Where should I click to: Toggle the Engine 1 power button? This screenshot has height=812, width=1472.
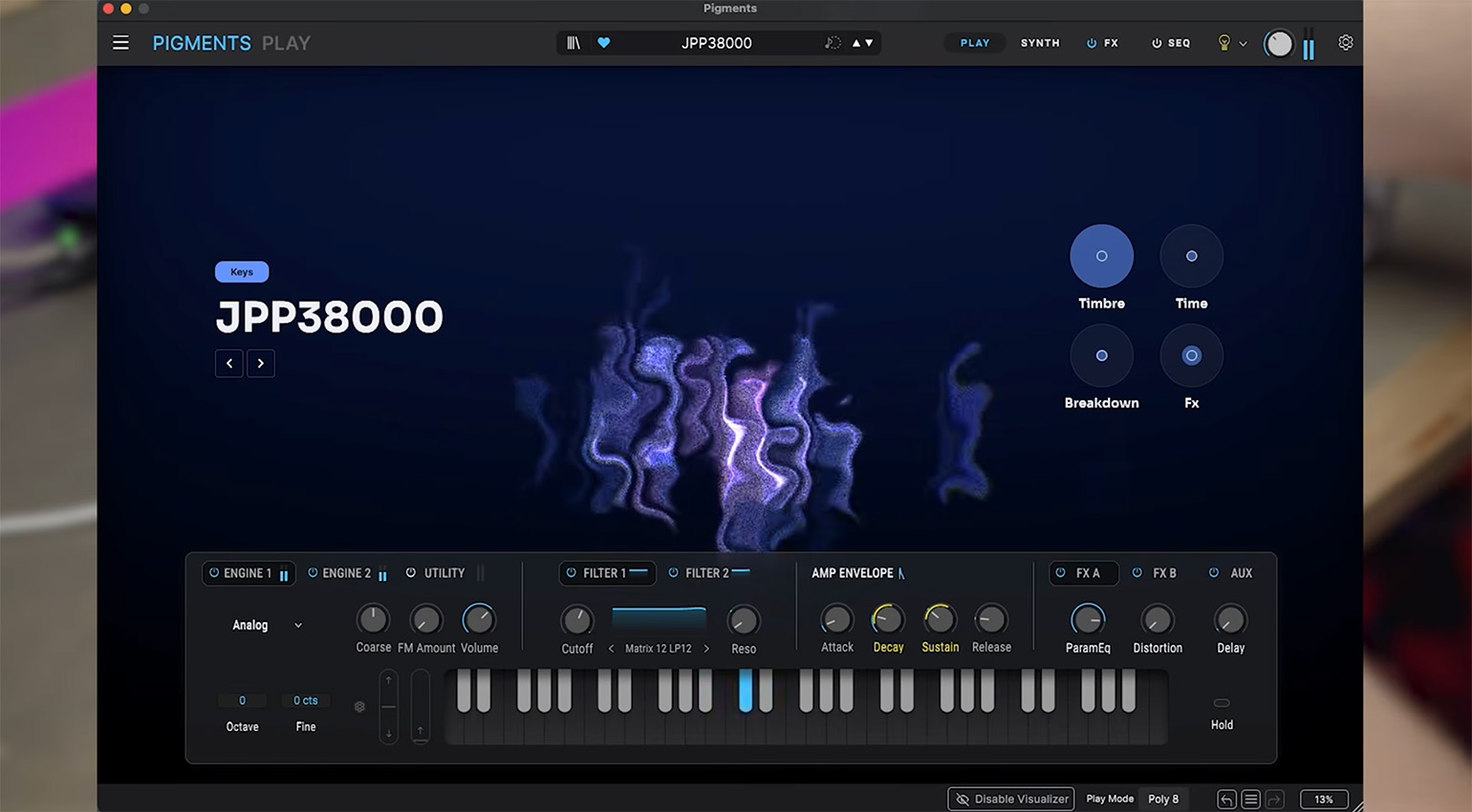pos(214,573)
